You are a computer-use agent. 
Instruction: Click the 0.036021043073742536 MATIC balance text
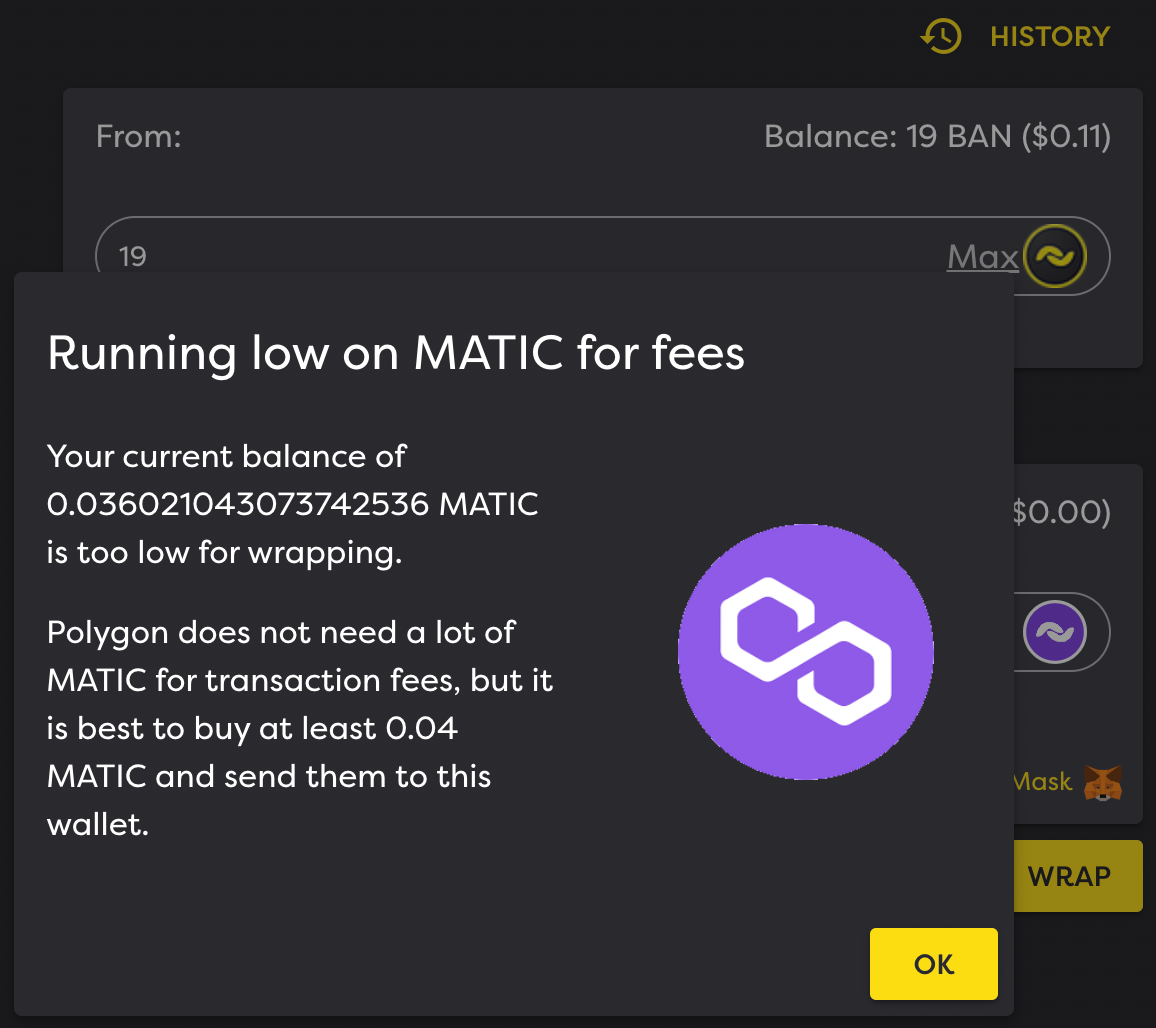coord(293,504)
